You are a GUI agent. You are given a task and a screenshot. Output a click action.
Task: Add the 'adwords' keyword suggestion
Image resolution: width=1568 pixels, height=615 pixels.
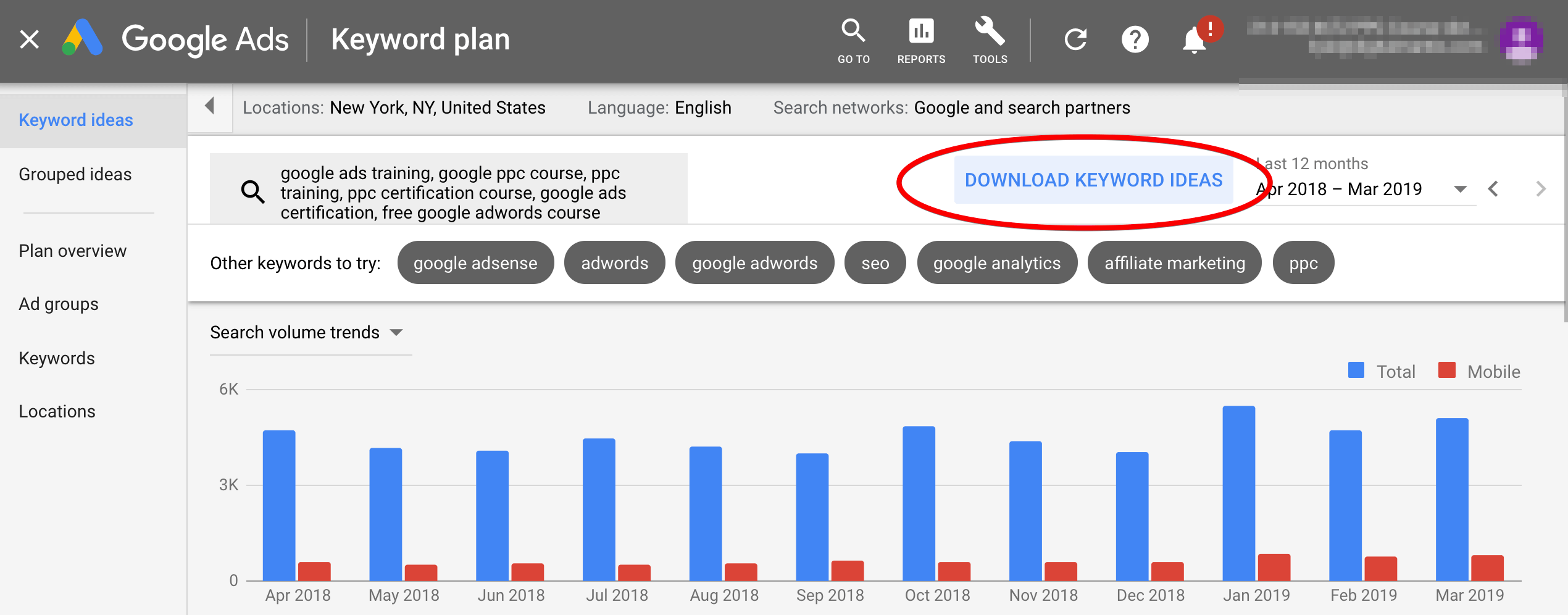(615, 263)
